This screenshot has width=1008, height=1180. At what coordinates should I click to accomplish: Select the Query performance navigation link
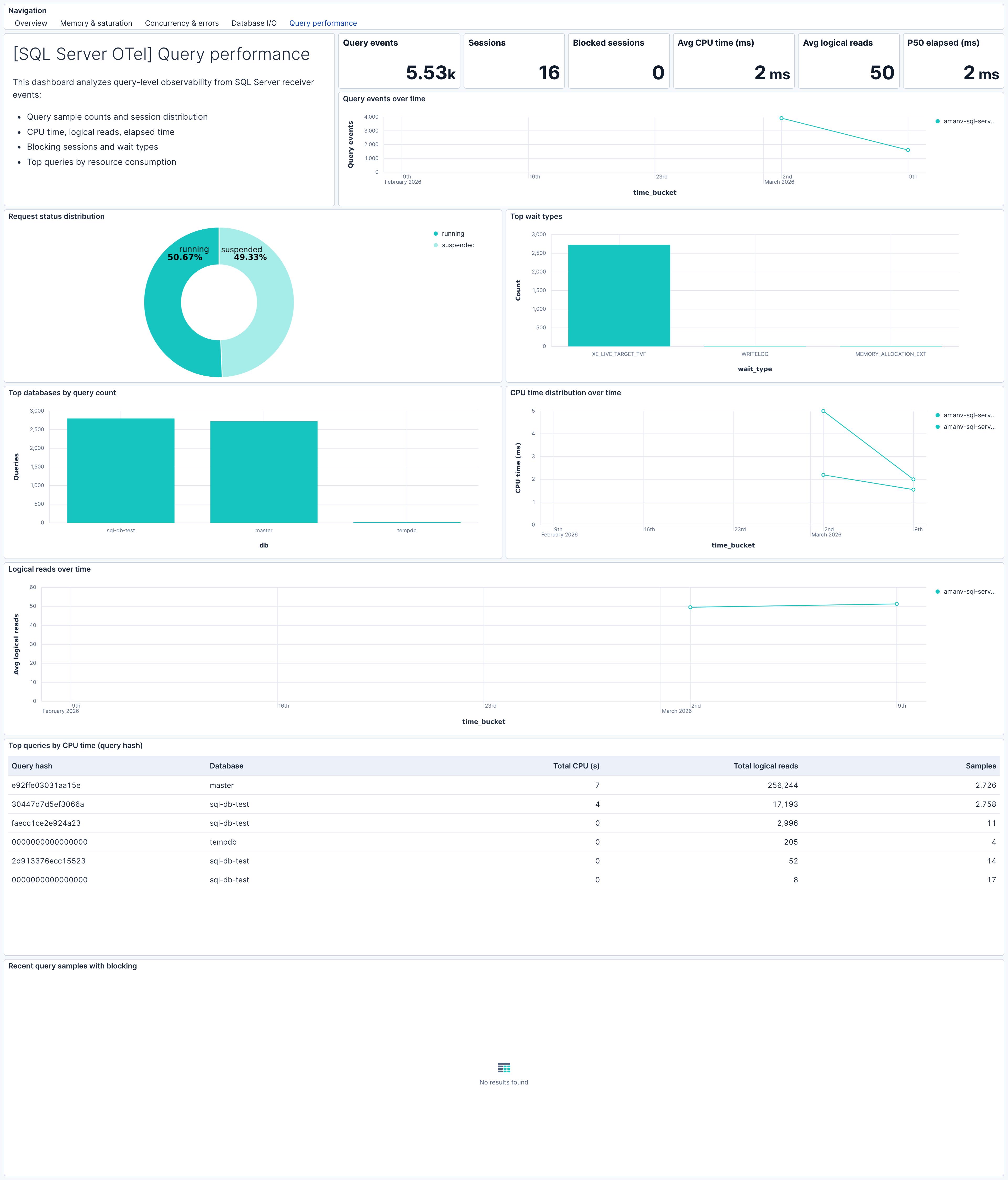(x=322, y=23)
